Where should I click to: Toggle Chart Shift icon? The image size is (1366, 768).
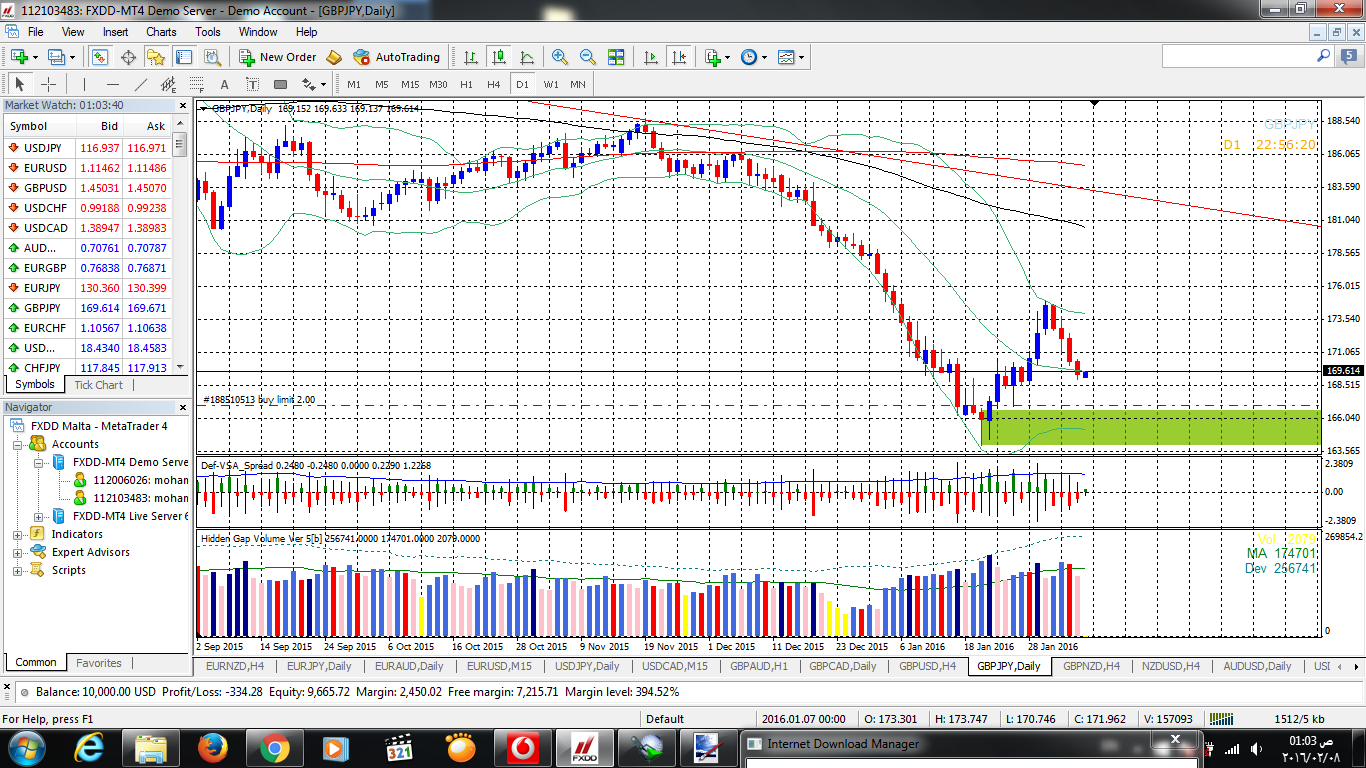click(x=679, y=57)
